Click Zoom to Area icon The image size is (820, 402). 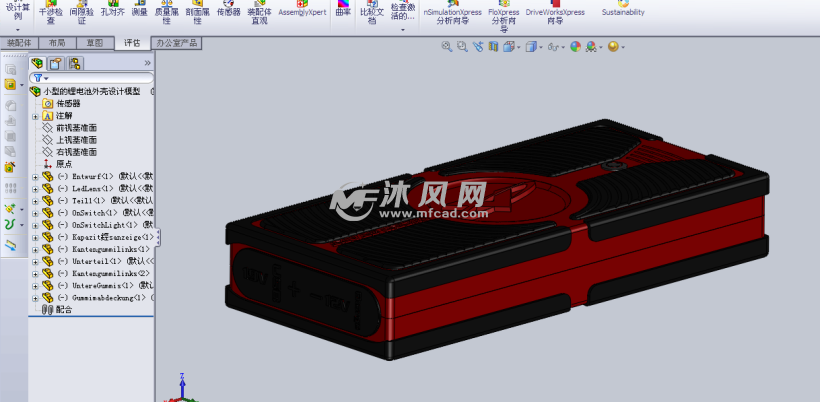[462, 47]
